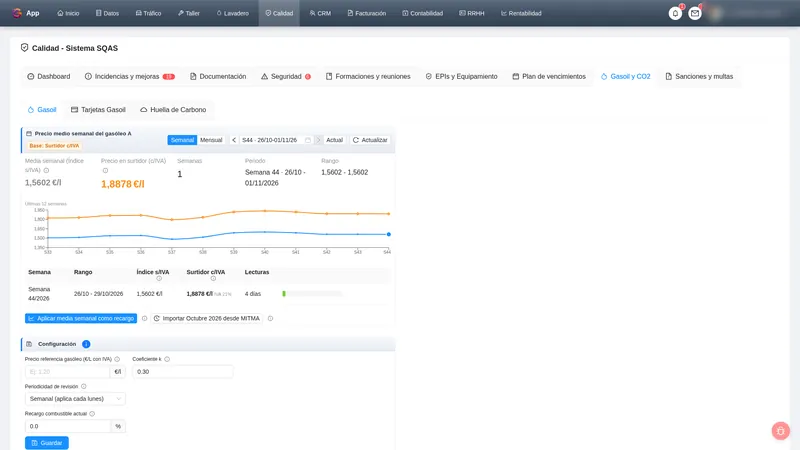
Task: Click info icon by Periodicidad de revisión
Action: pos(84,386)
